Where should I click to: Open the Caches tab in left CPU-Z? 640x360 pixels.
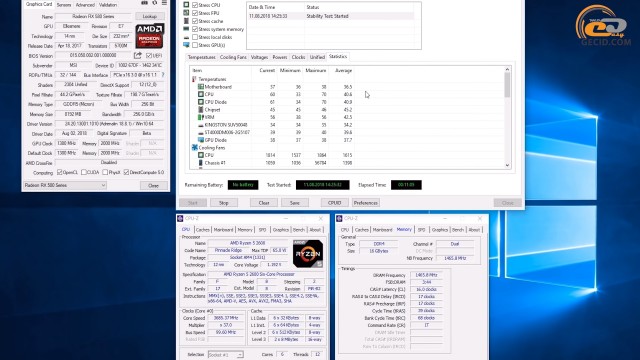[202, 230]
